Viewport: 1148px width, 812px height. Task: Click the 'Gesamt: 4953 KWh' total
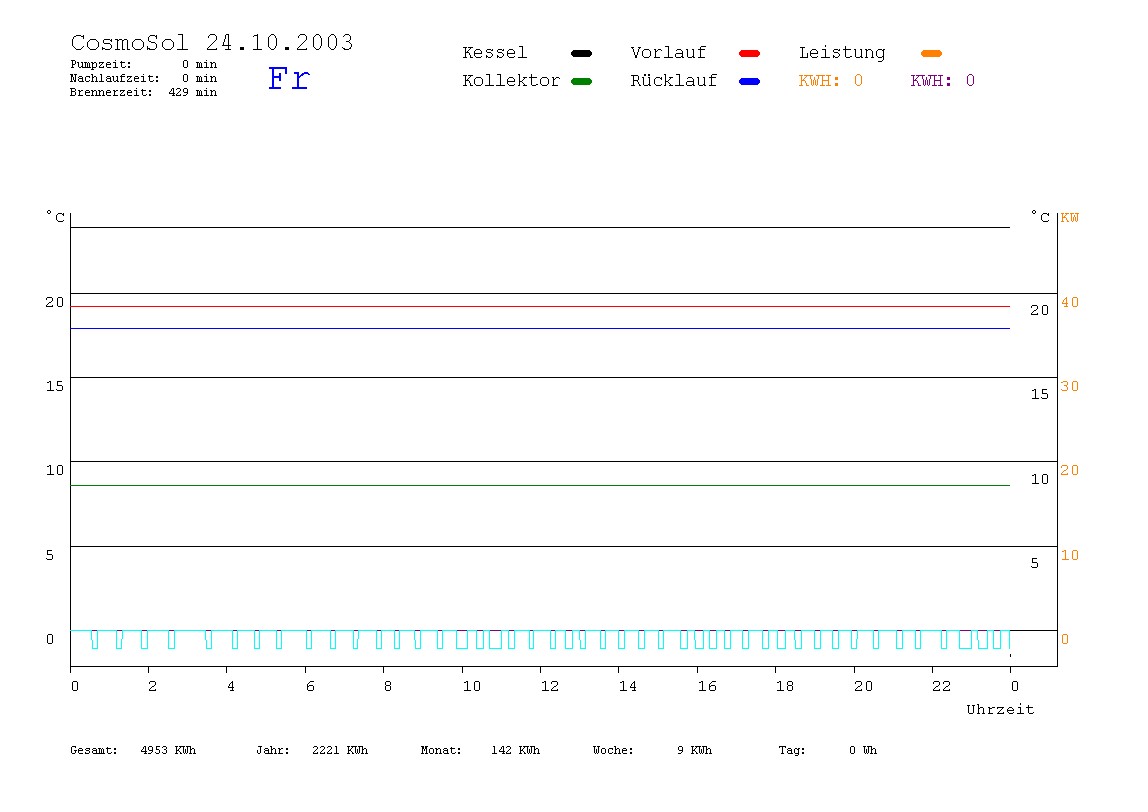point(133,750)
